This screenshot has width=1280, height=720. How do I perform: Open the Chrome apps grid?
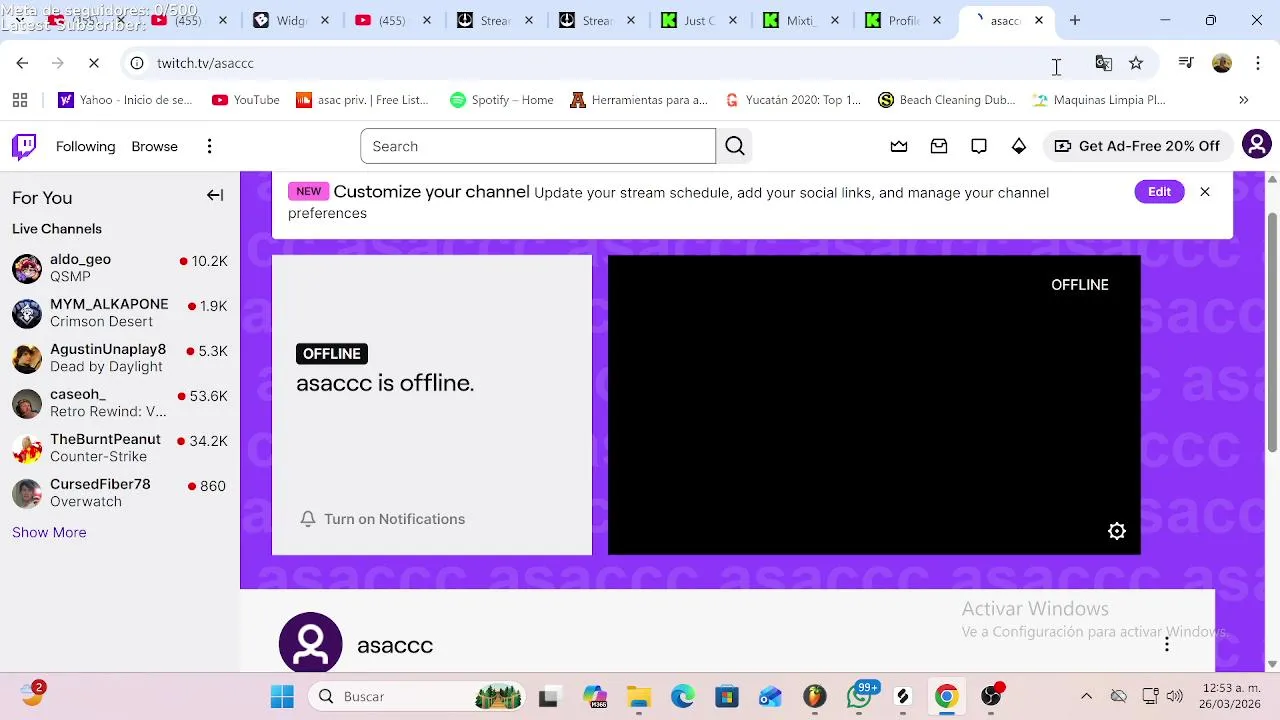[20, 100]
